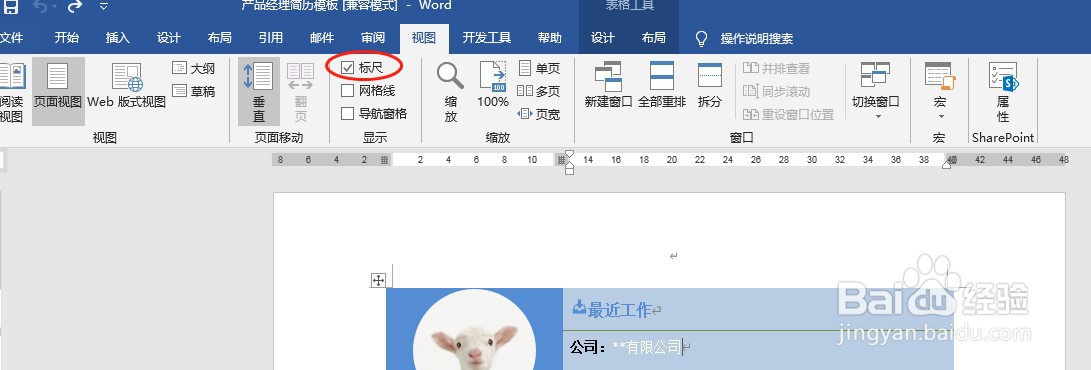Viewport: 1091px width, 370px height.
Task: Switch to the 邮件 tab
Action: coord(321,38)
